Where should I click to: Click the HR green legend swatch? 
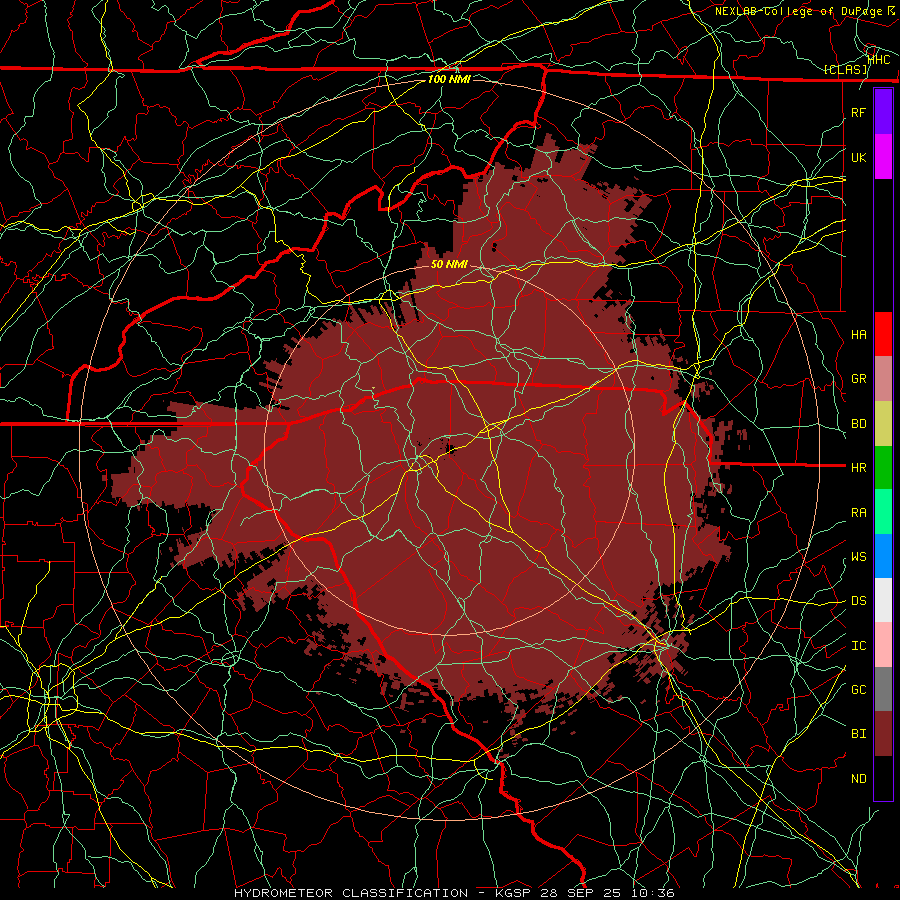[x=883, y=468]
